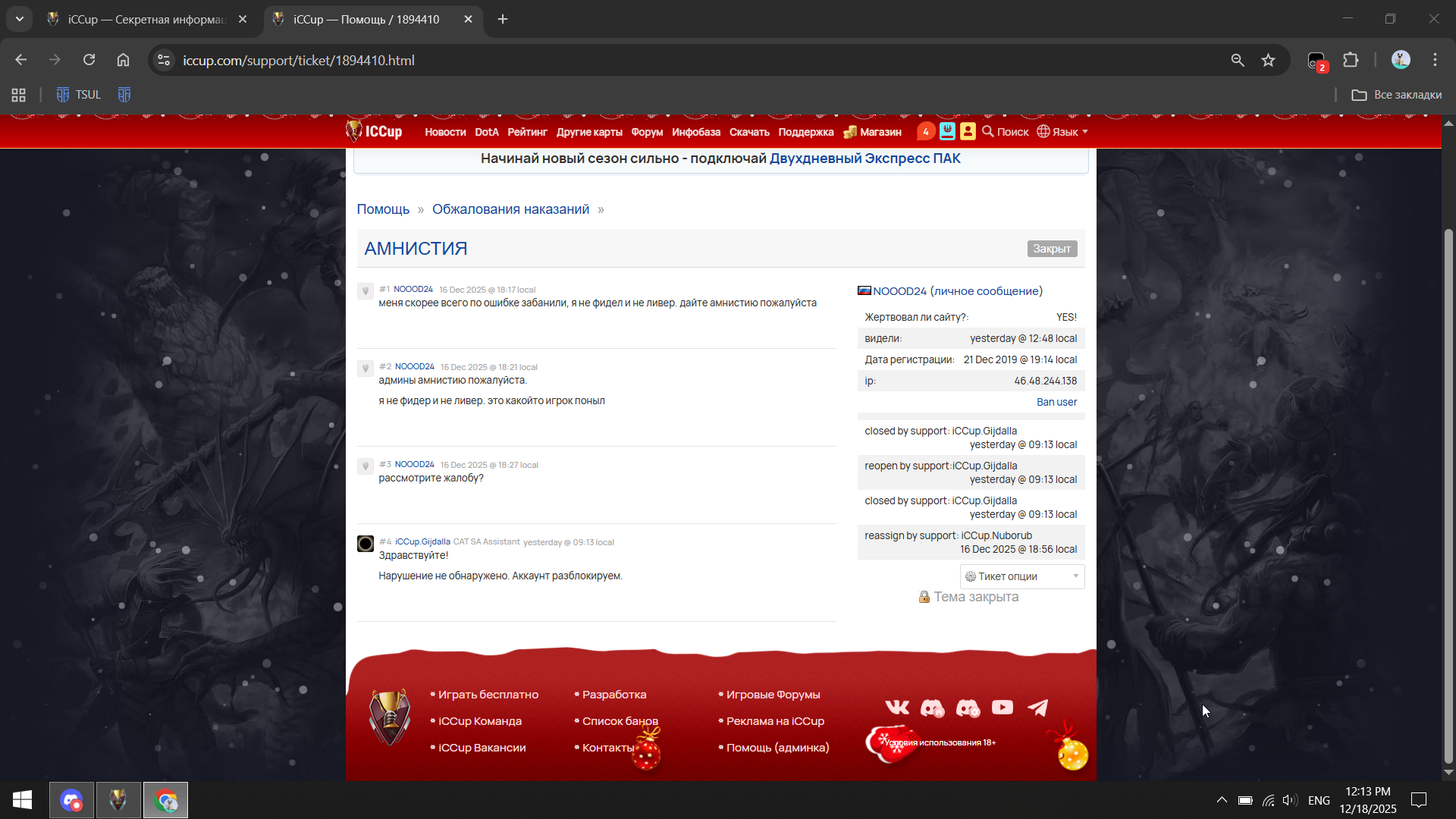This screenshot has width=1456, height=819.
Task: Open the Windows Start menu
Action: [x=22, y=800]
